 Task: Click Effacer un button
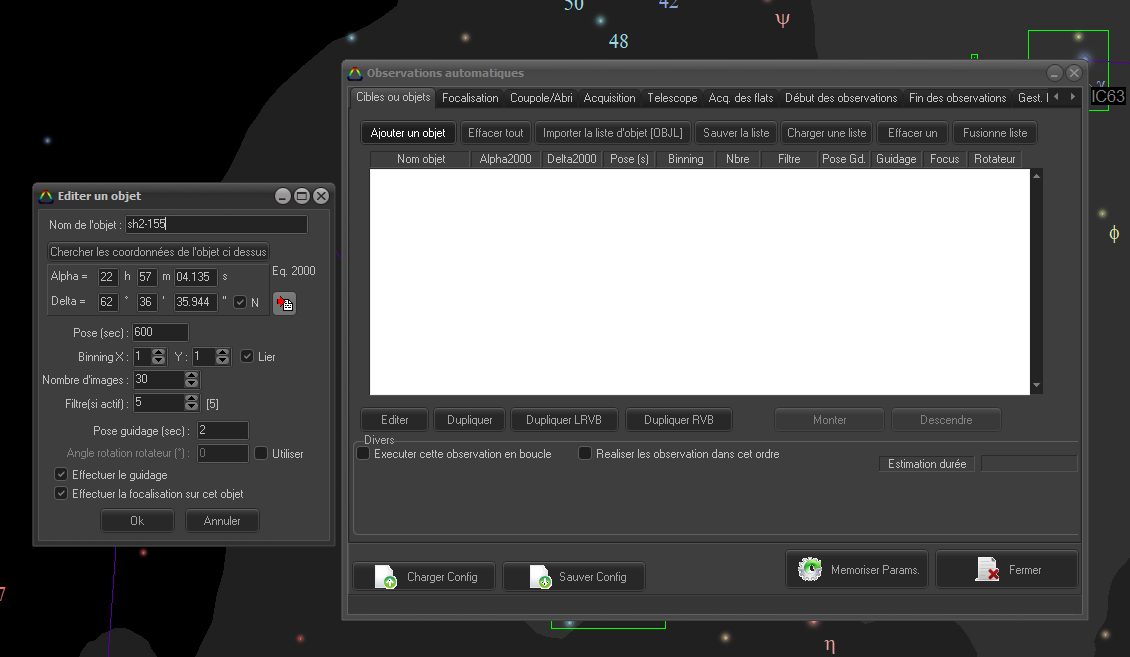(912, 133)
